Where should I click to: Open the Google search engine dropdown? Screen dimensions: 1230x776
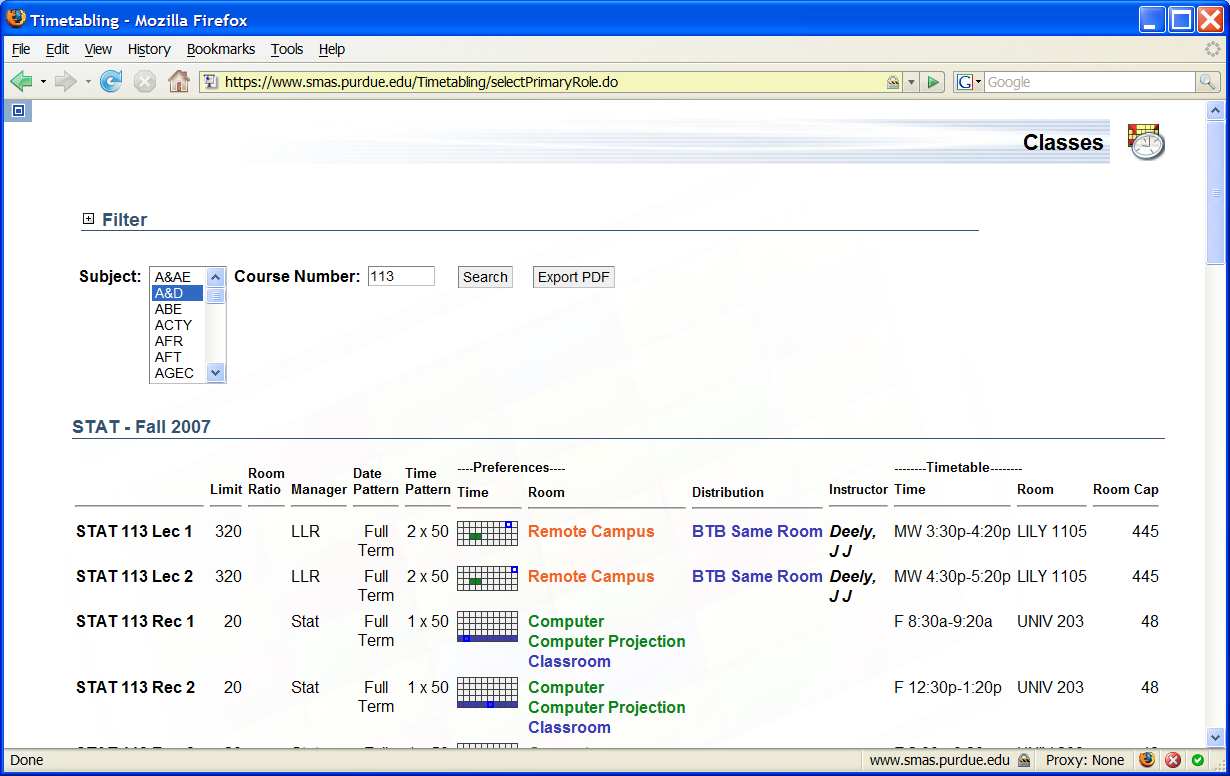(x=969, y=82)
